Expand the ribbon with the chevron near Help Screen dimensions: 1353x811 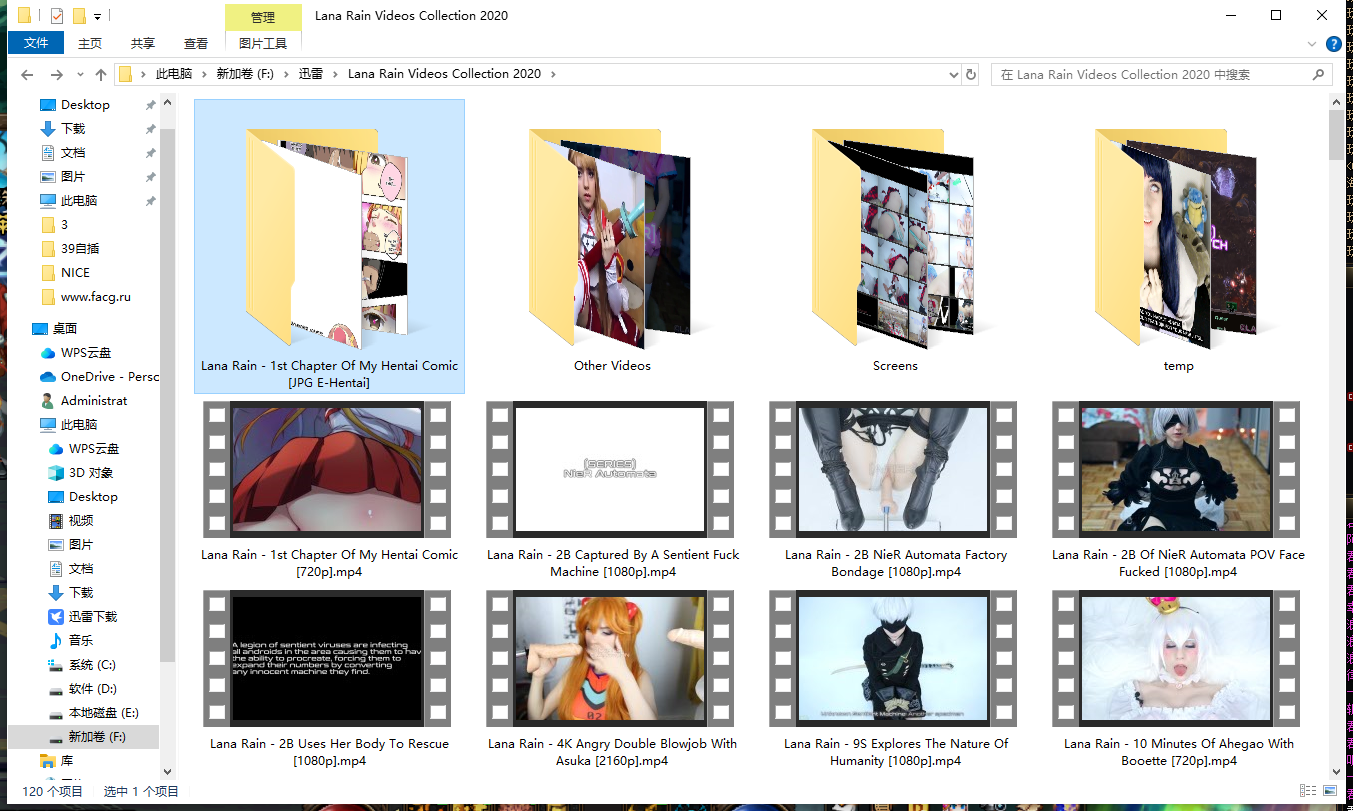1313,44
